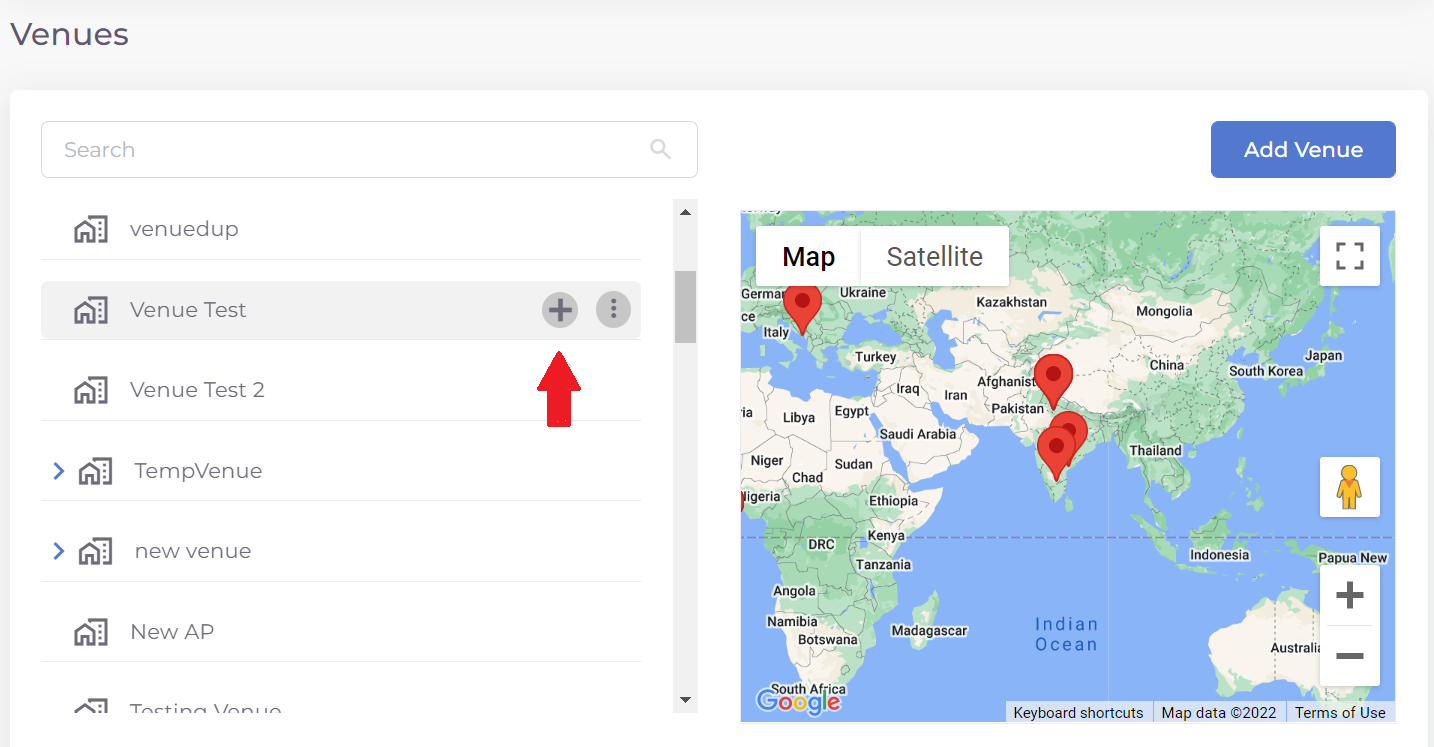This screenshot has height=747, width=1434.
Task: Click the search magnifier icon
Action: (660, 149)
